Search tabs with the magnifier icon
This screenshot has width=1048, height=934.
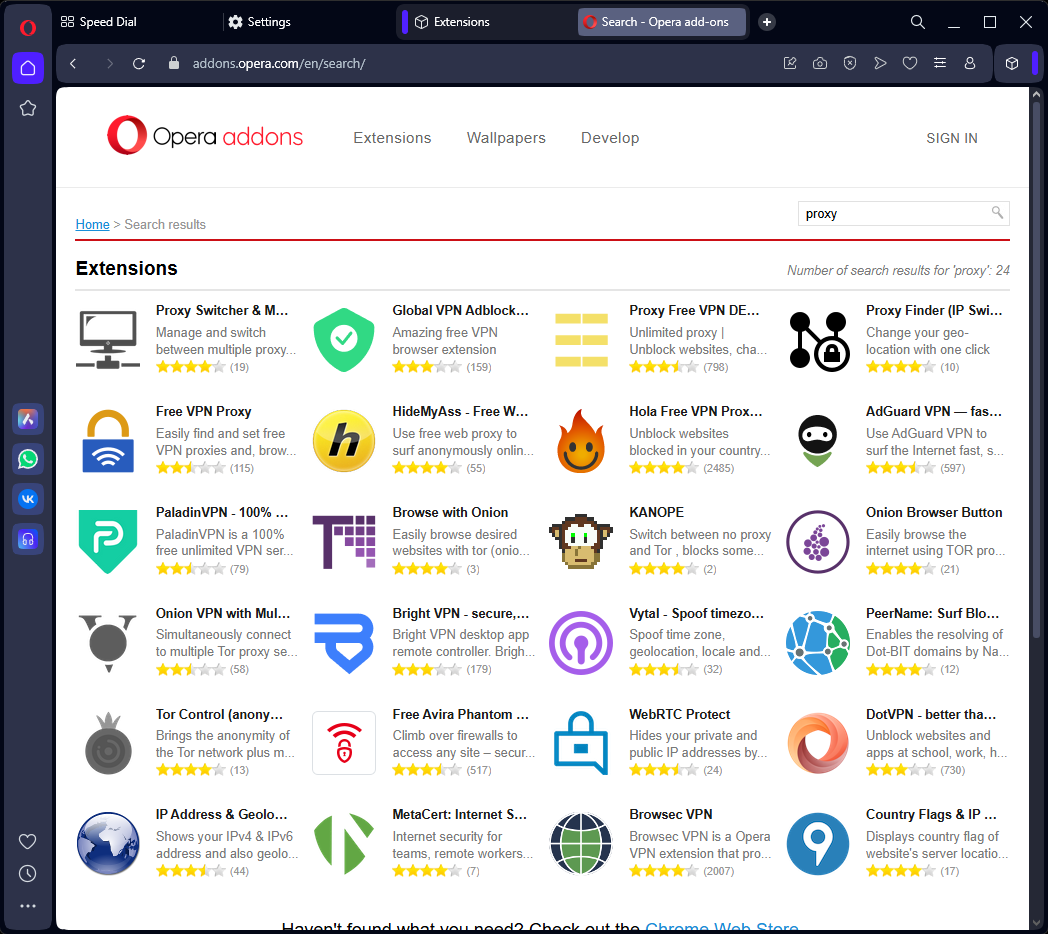tap(918, 22)
